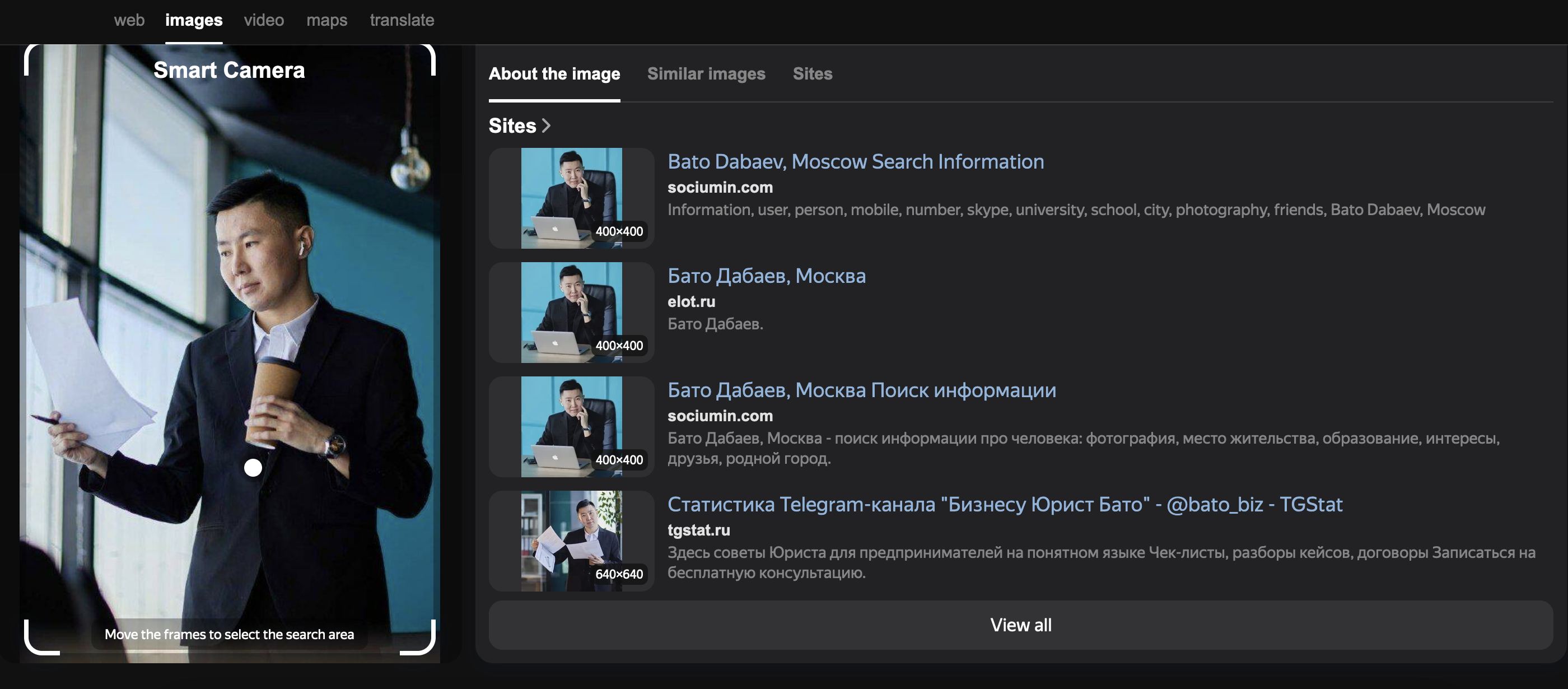Select the About the image tab

click(x=554, y=73)
